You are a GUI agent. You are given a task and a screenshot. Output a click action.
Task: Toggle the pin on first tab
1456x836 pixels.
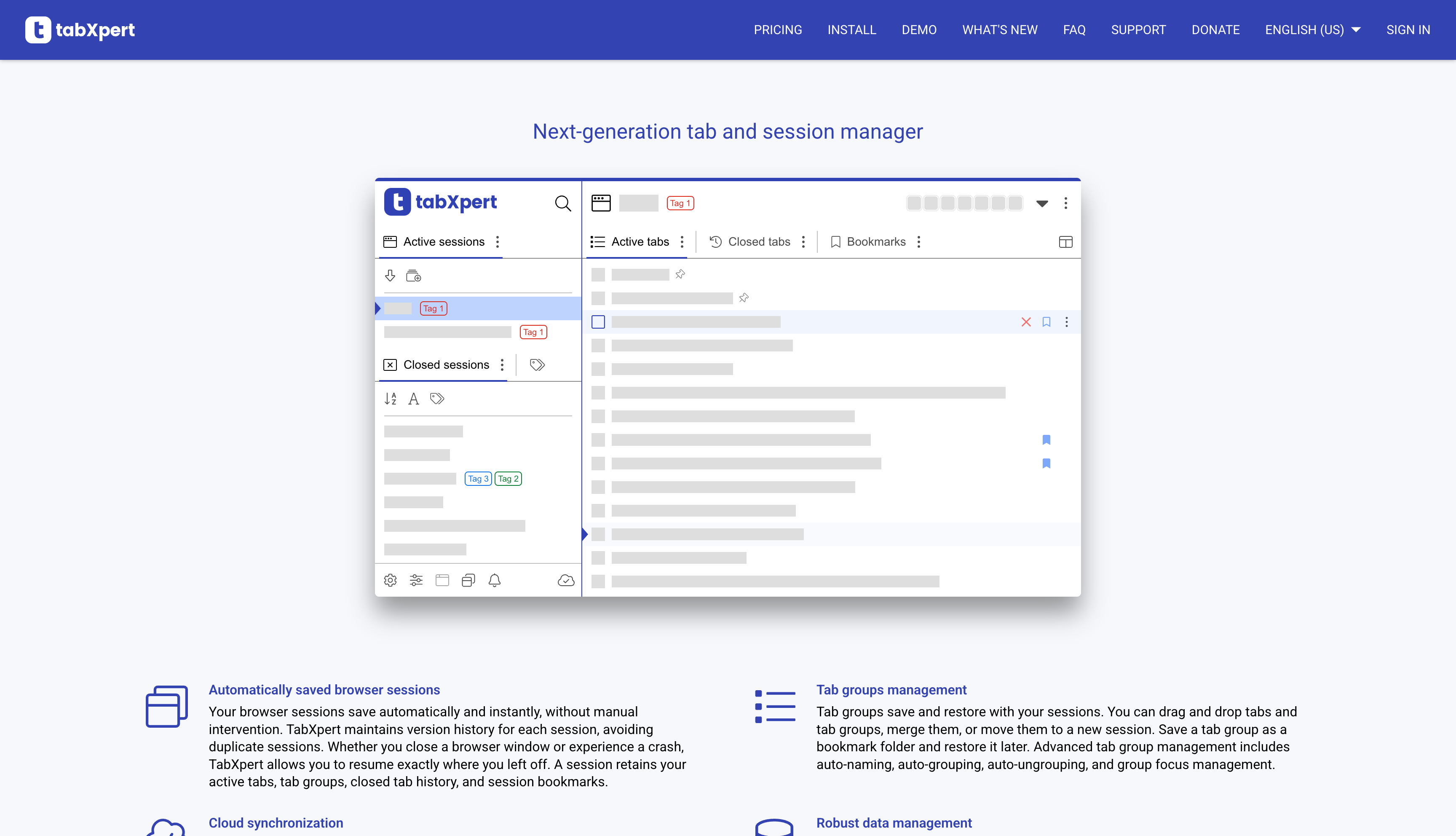pyautogui.click(x=680, y=274)
